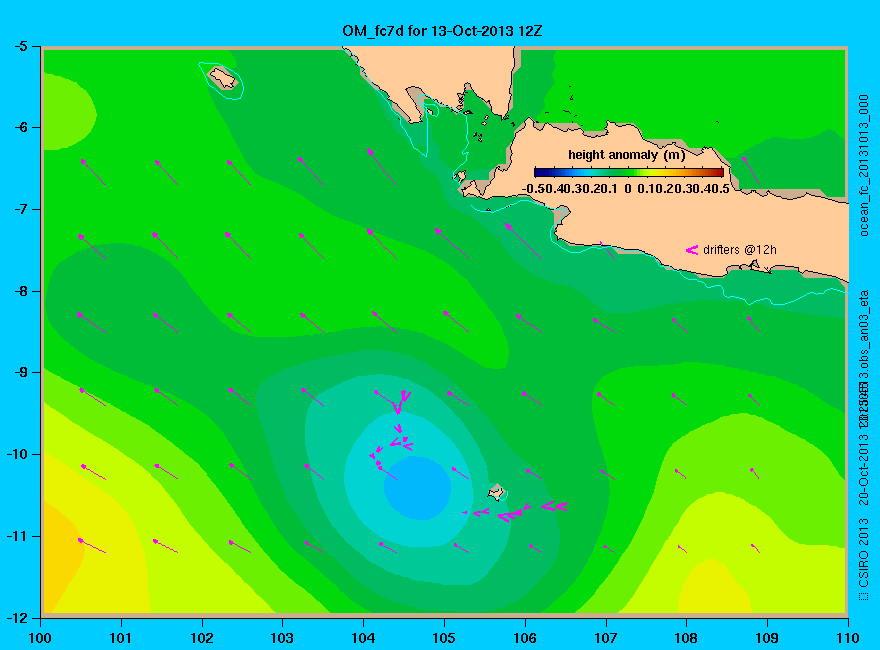This screenshot has height=650, width=880.
Task: Click the x-axis label "100"
Action: point(40,638)
